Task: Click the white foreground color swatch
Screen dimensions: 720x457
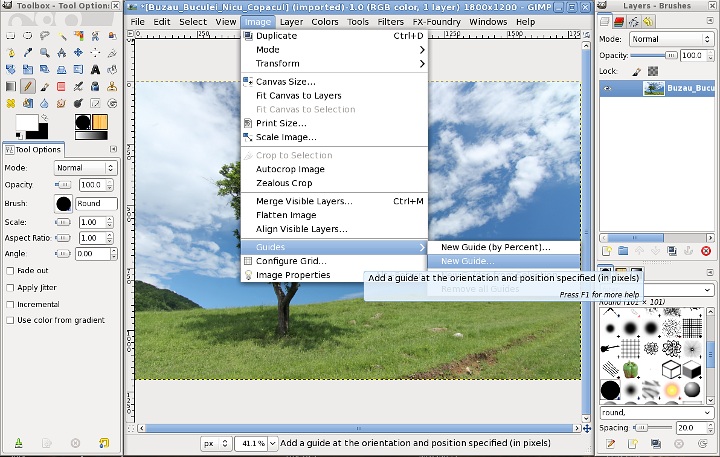Action: coord(27,123)
